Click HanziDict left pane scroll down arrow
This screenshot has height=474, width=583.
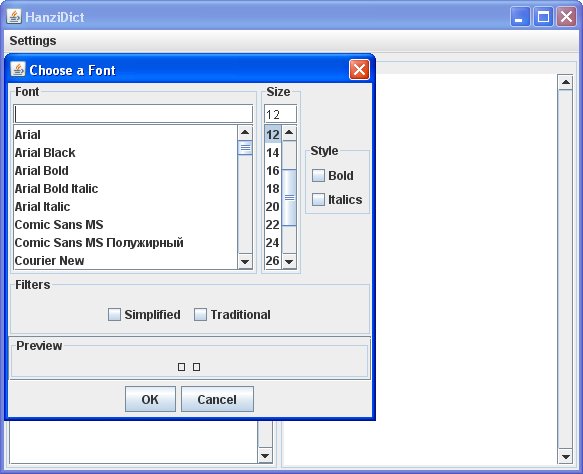point(265,456)
